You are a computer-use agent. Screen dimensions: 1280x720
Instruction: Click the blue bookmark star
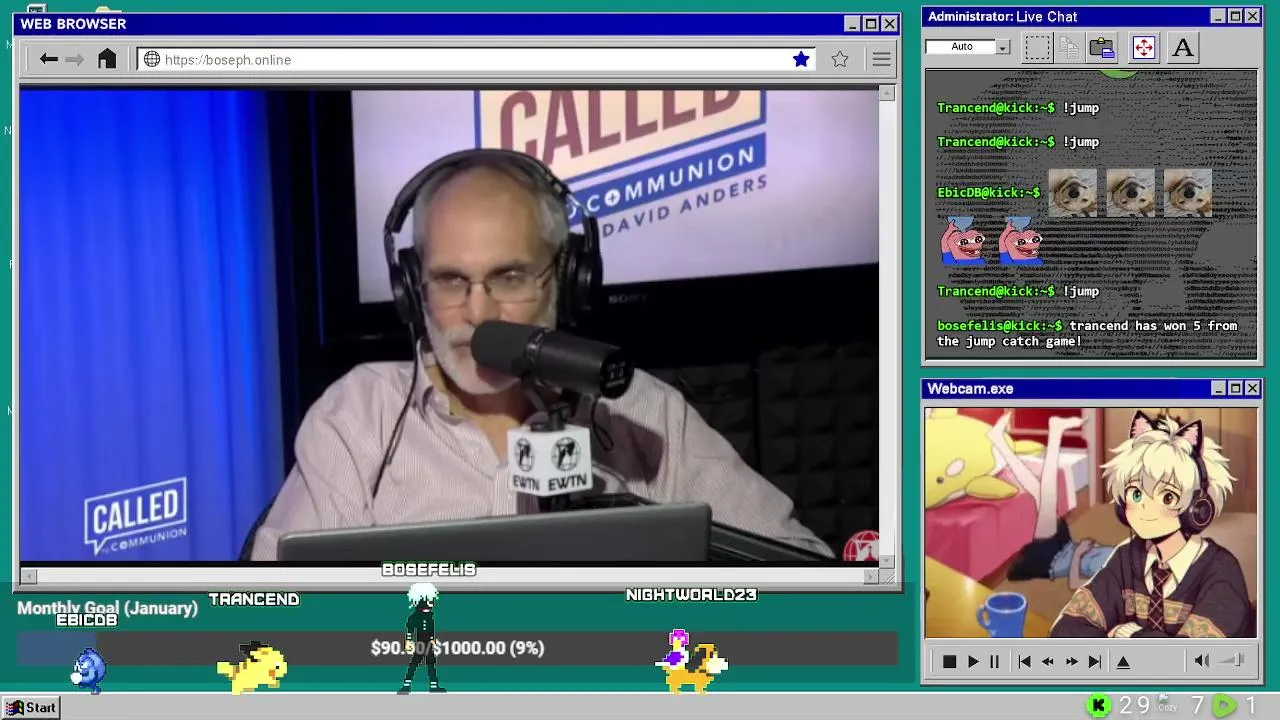801,59
